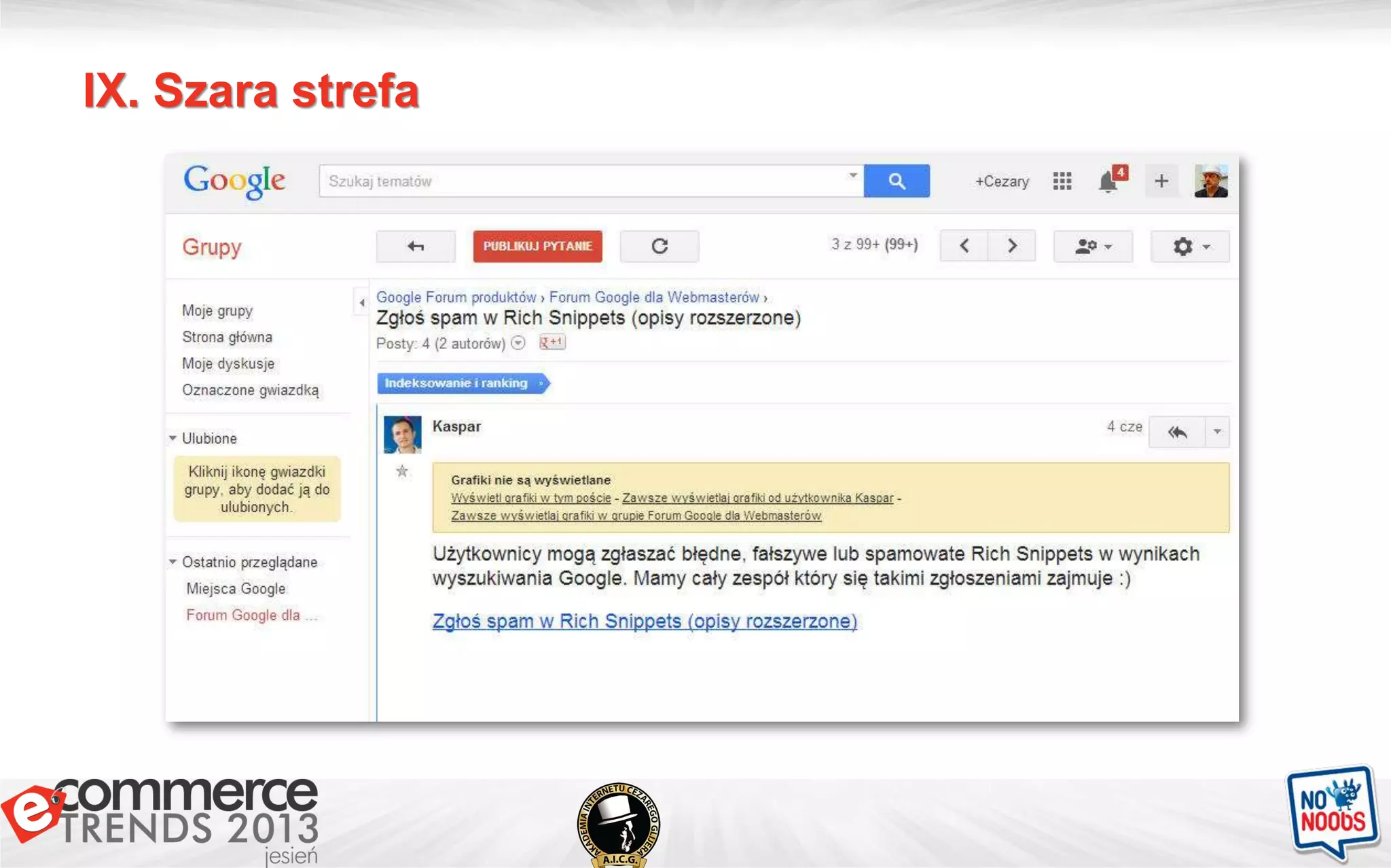The image size is (1391, 868).
Task: Click the refresh button
Action: coord(660,246)
